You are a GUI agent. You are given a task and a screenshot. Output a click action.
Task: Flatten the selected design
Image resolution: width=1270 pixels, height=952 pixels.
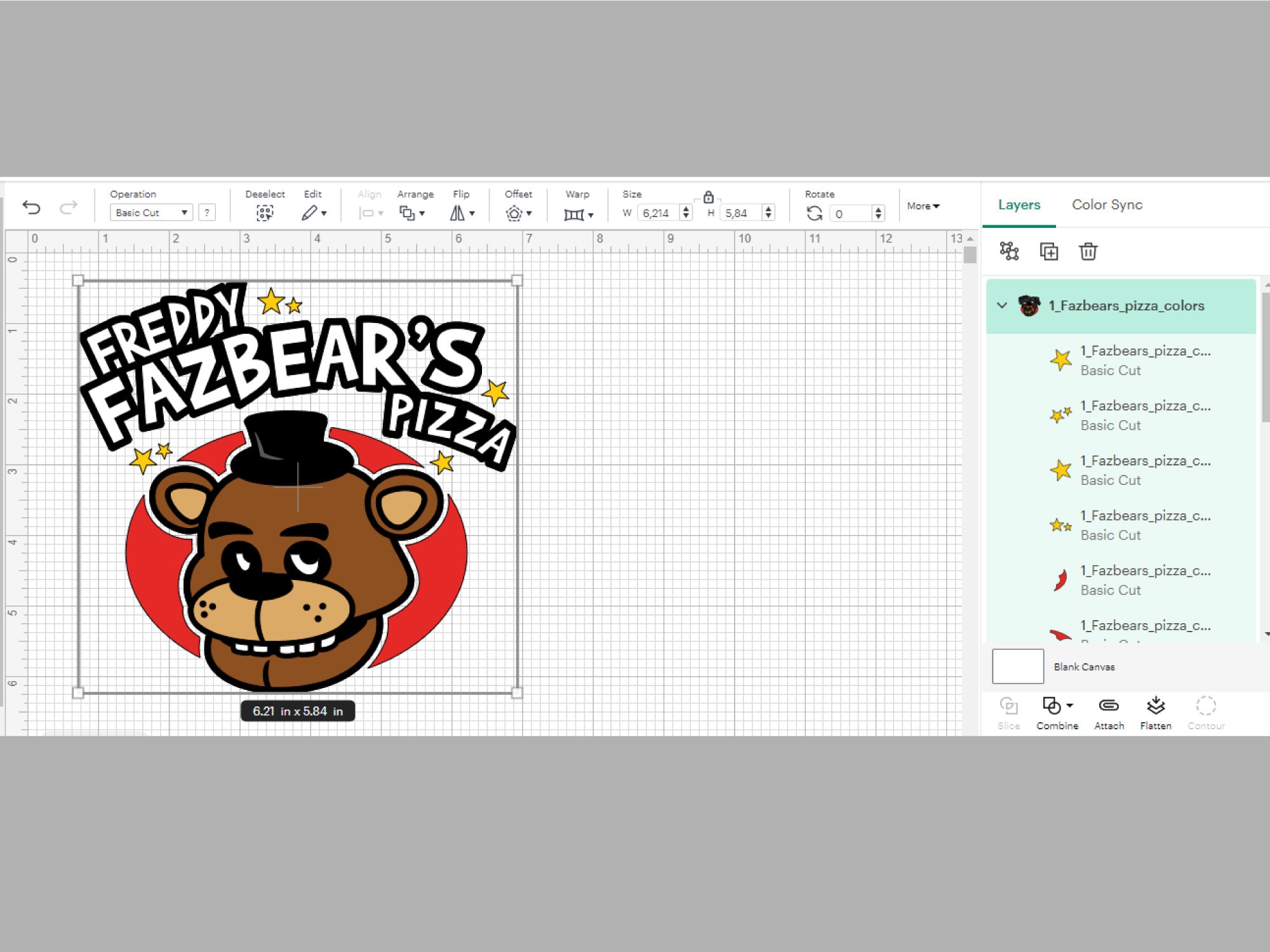click(x=1156, y=706)
